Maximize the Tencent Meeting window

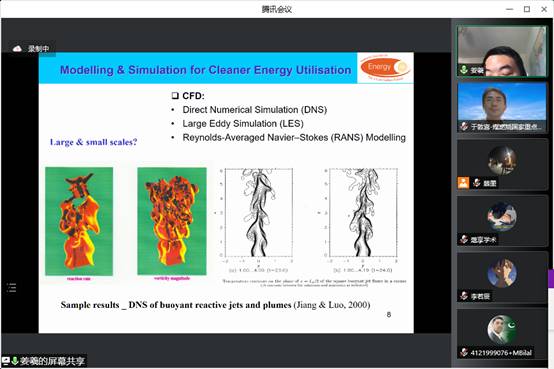pos(527,9)
